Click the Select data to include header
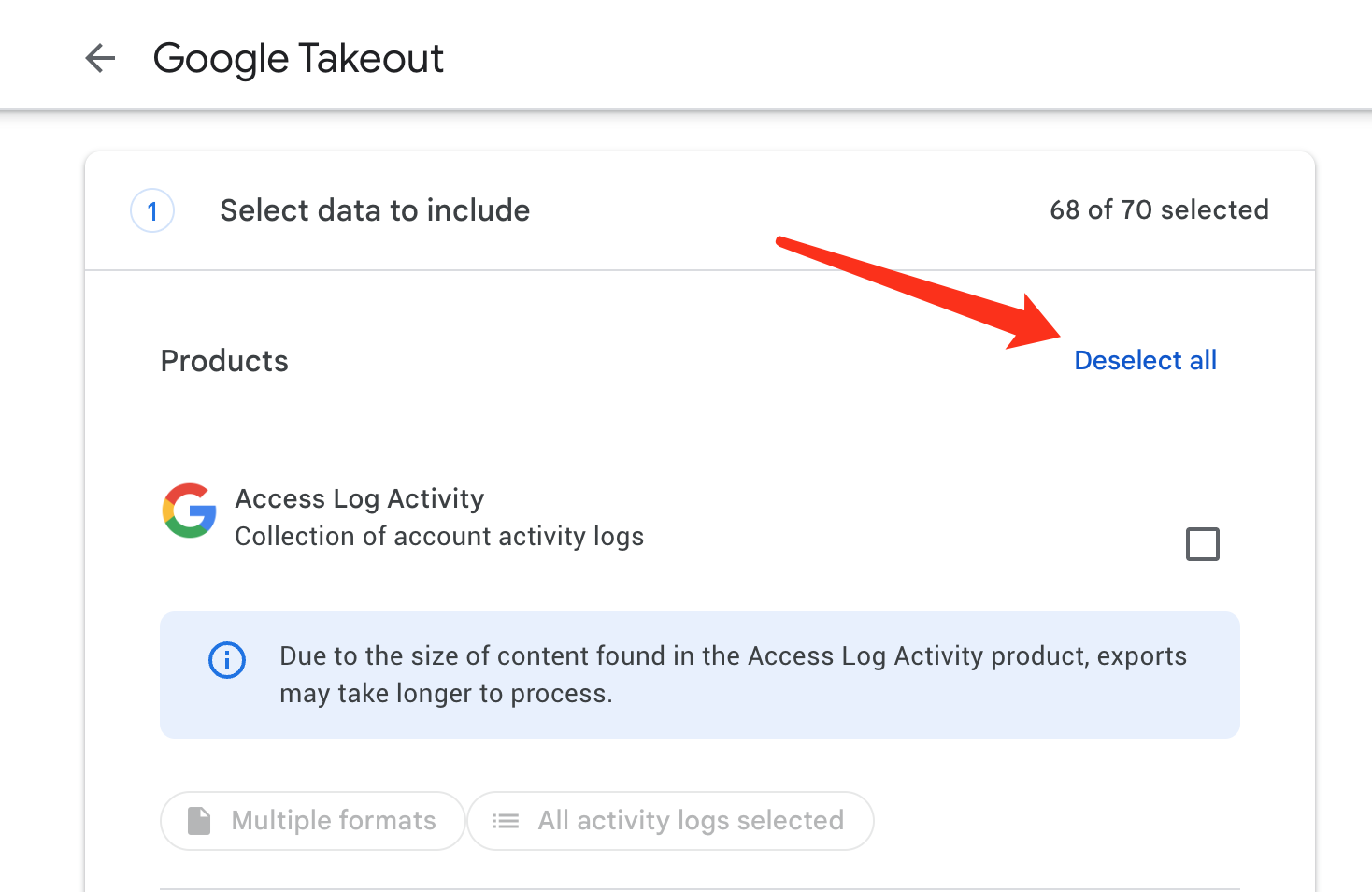 375,210
